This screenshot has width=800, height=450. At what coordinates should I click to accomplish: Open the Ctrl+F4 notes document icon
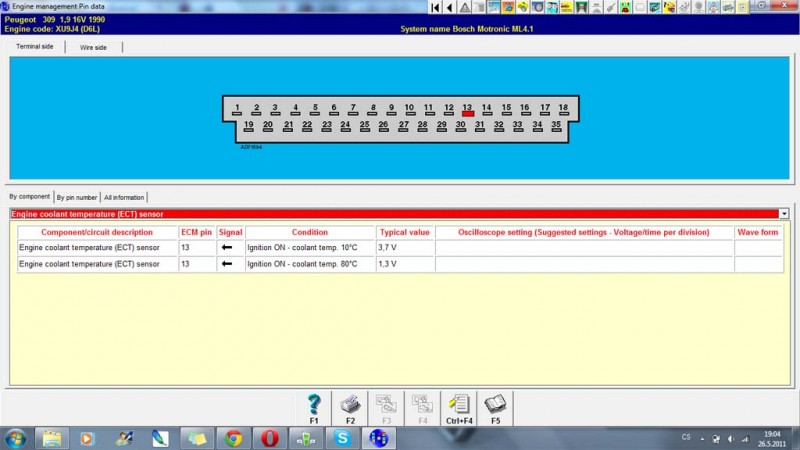(x=459, y=405)
